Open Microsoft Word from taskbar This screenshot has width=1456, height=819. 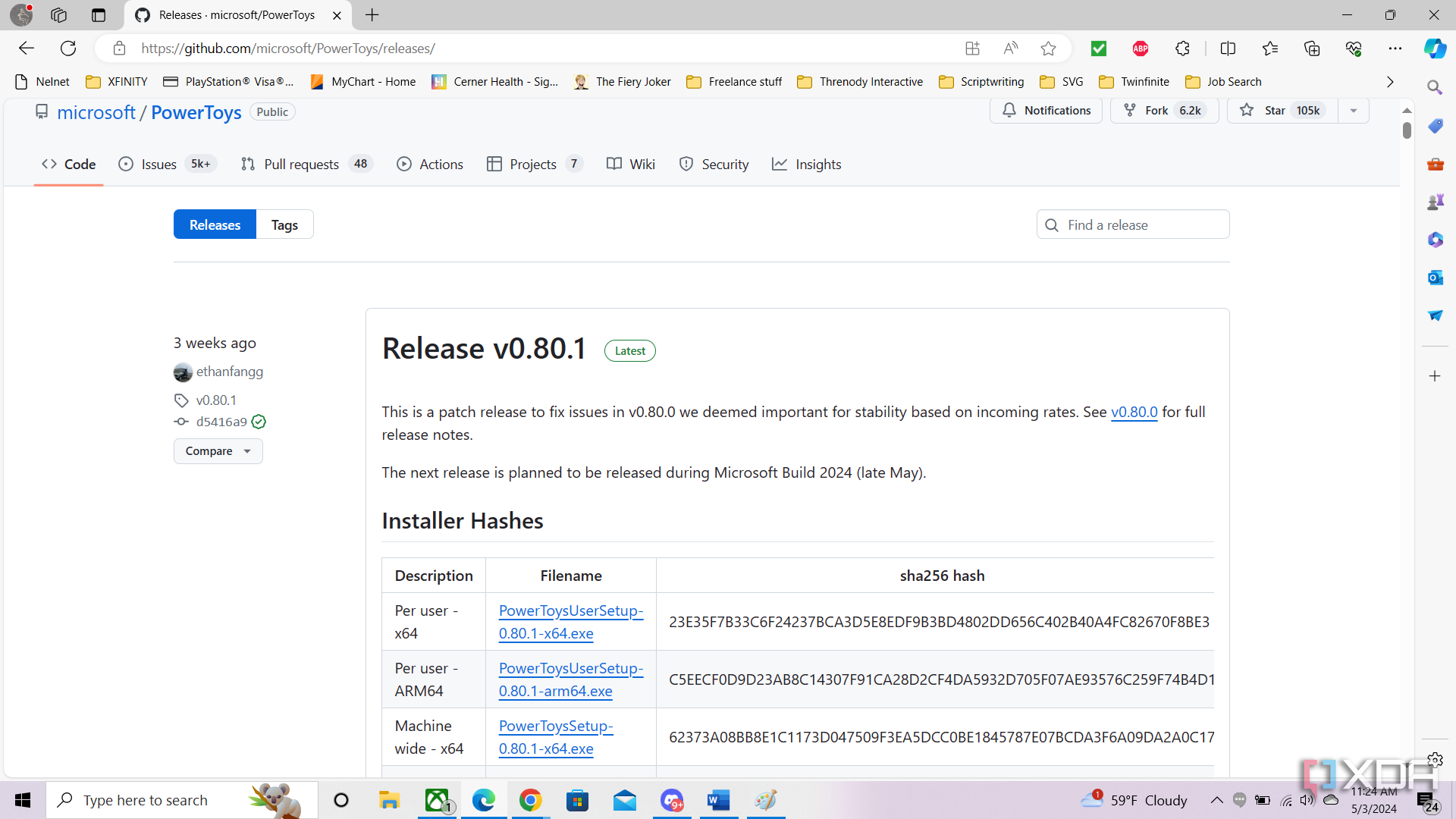718,800
